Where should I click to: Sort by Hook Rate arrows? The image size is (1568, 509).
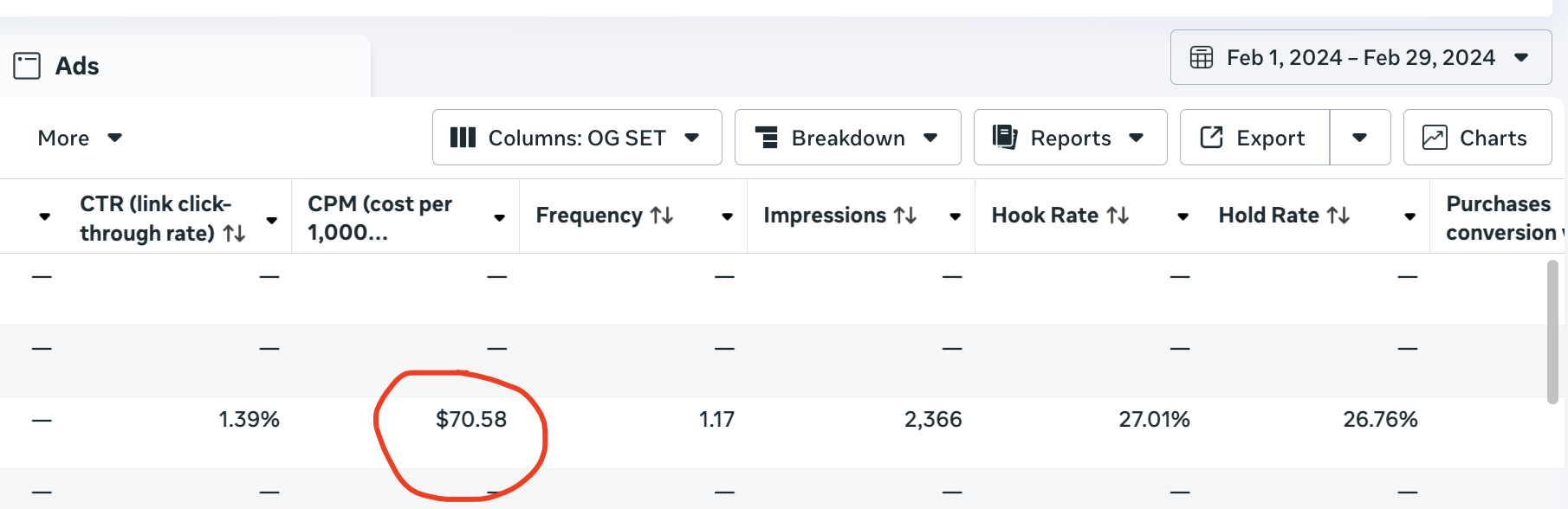pos(1118,216)
